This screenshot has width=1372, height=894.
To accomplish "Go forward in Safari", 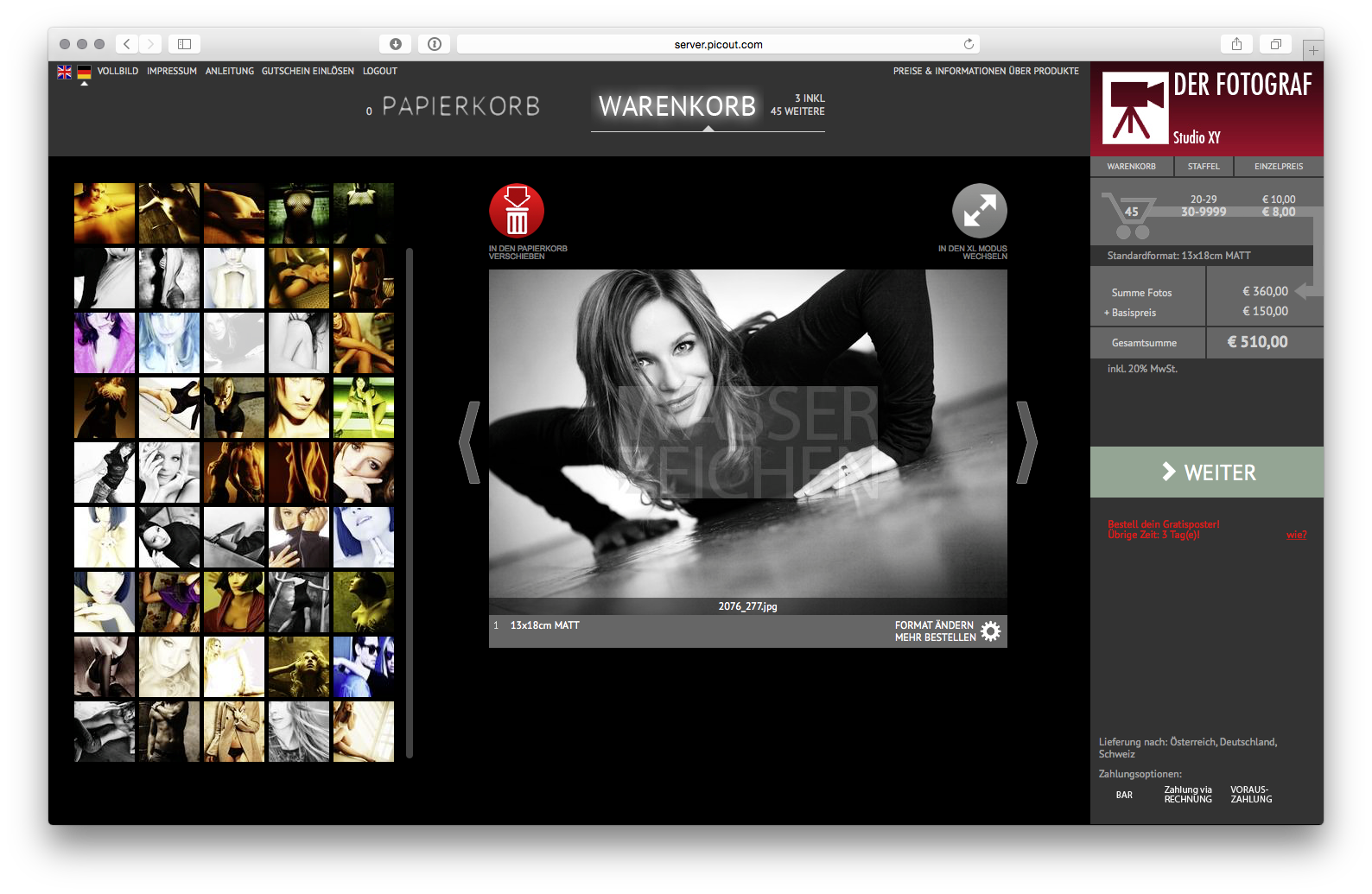I will point(150,44).
